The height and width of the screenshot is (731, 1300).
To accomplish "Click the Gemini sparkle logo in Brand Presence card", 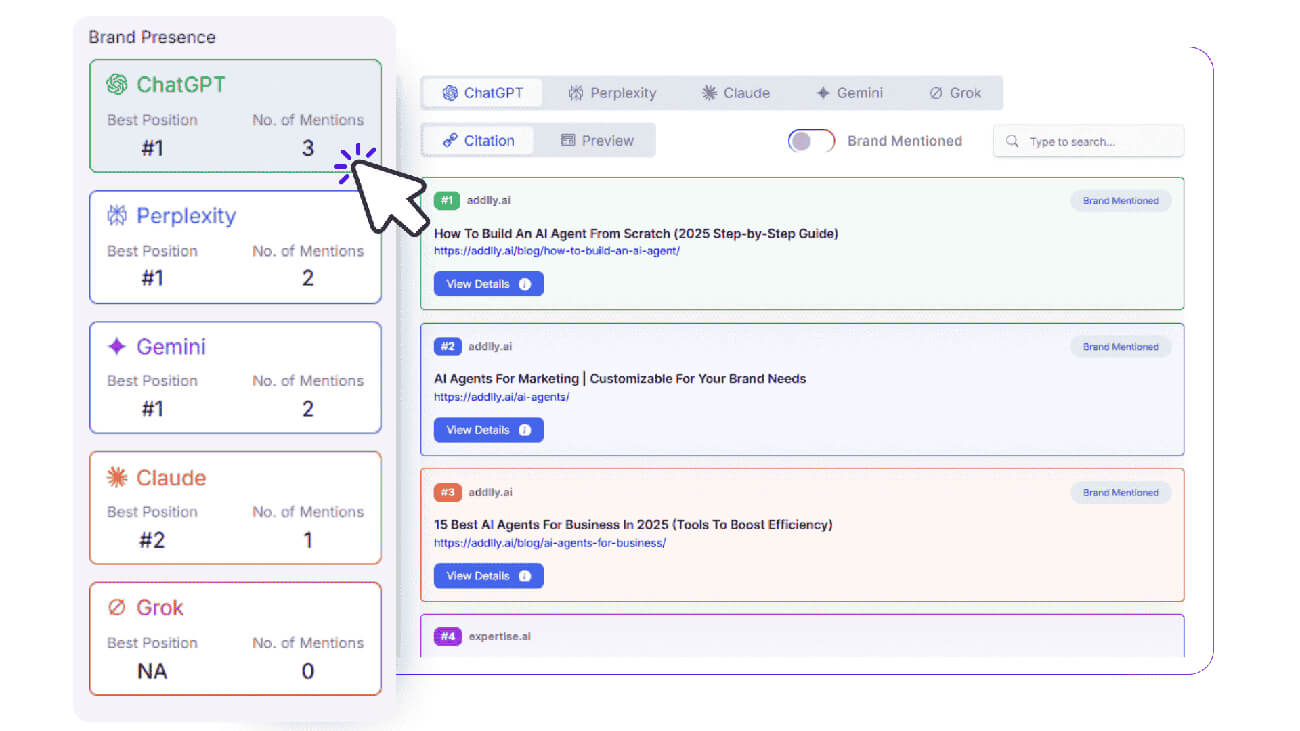I will pyautogui.click(x=117, y=347).
